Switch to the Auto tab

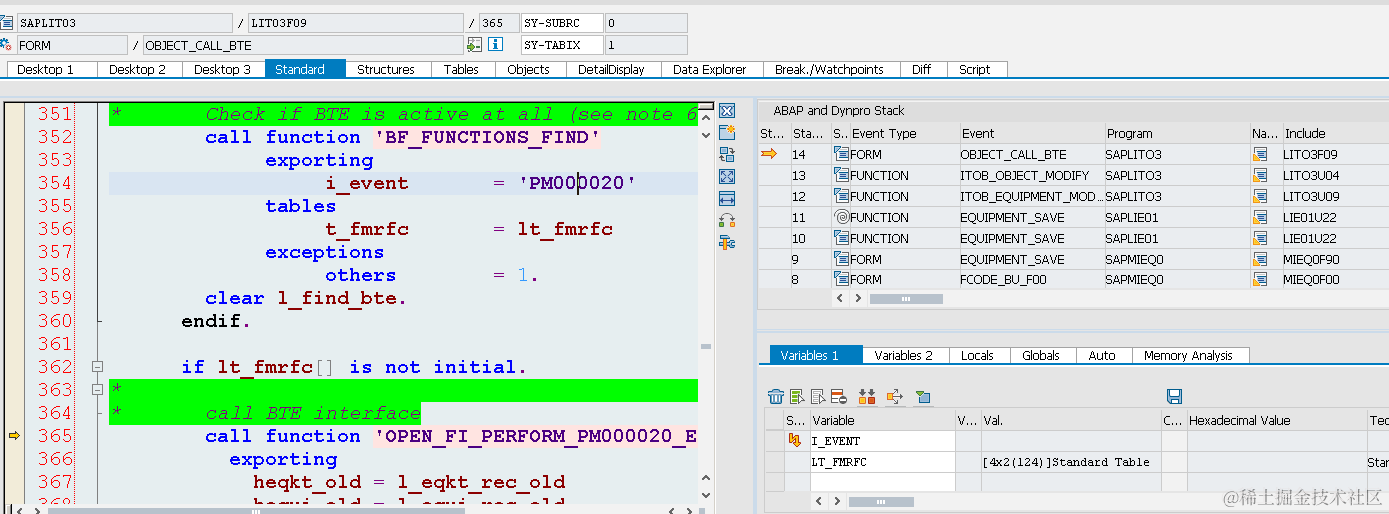click(1102, 355)
